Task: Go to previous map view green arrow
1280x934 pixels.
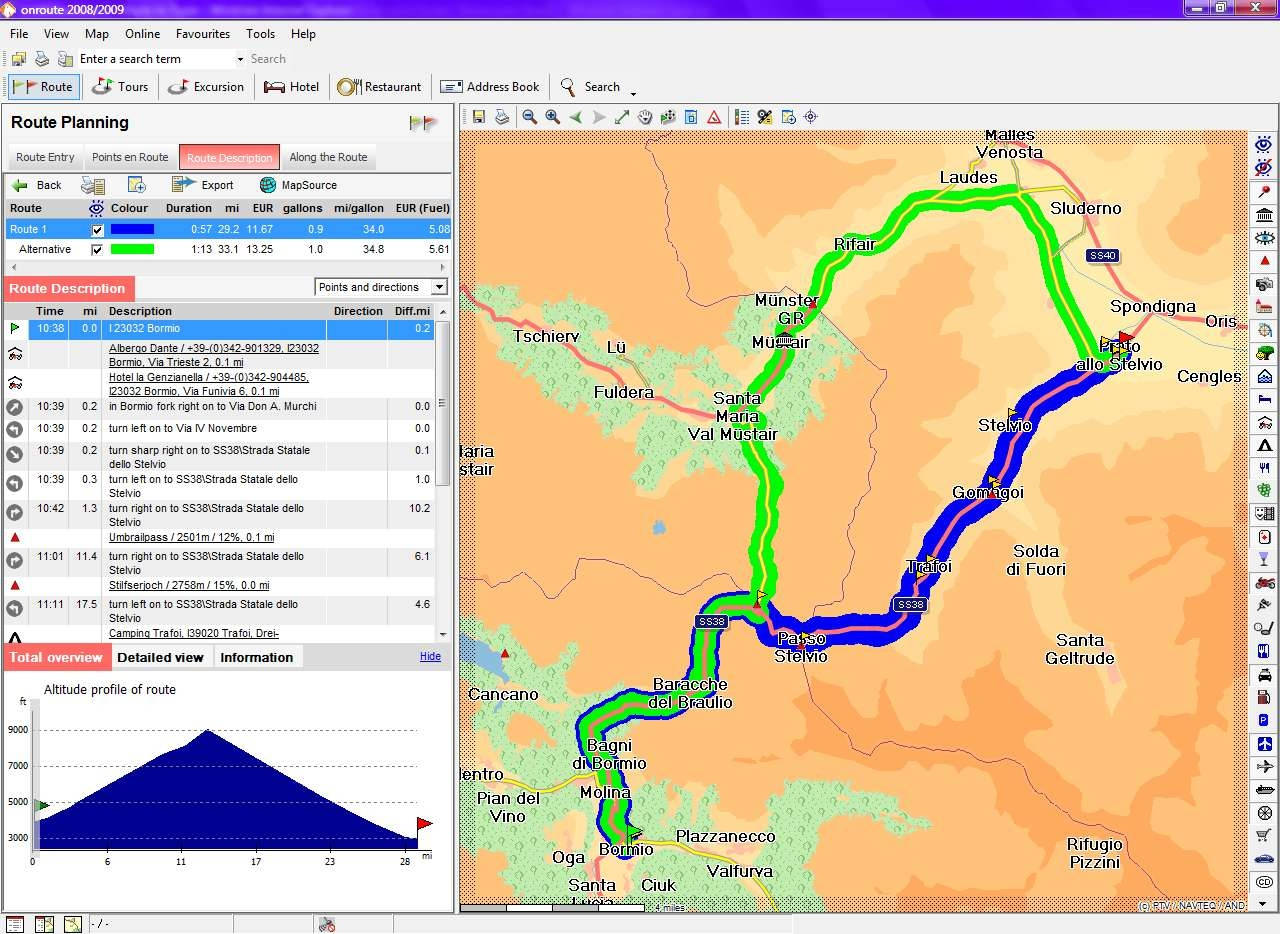Action: click(576, 117)
